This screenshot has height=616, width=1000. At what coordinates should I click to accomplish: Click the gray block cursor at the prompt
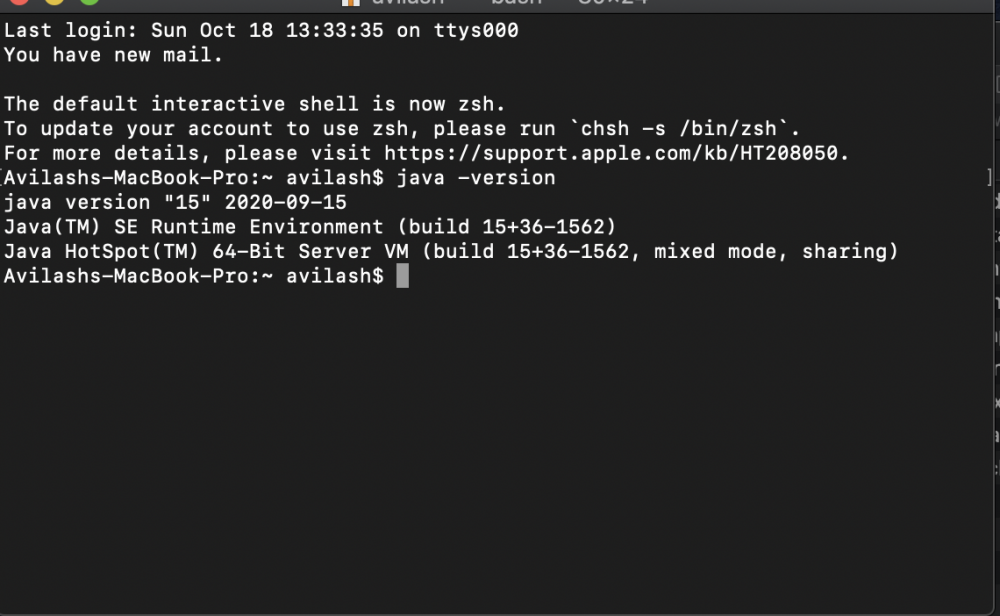[402, 276]
